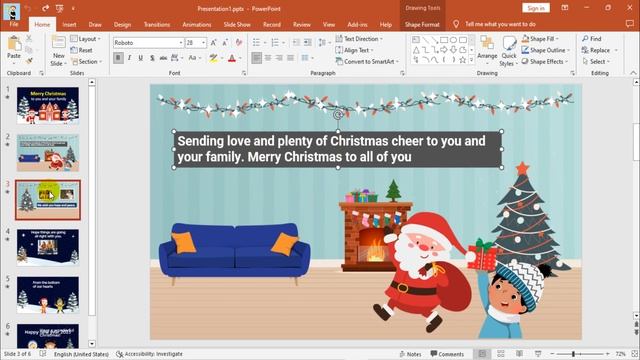Decrease list indent level
Image resolution: width=640 pixels, height=360 pixels.
pyautogui.click(x=296, y=42)
